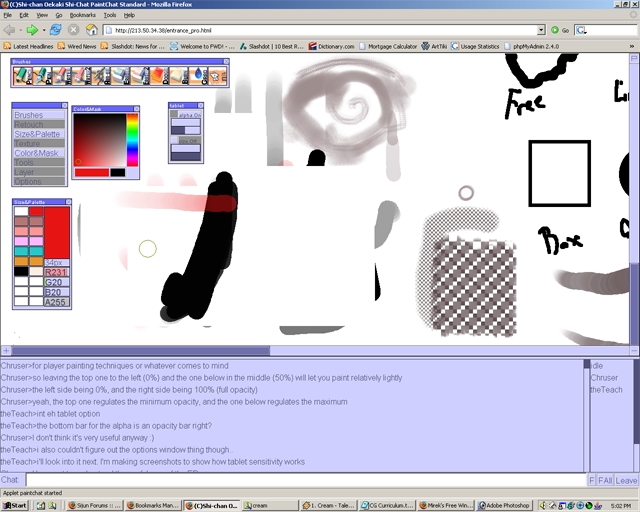Click the canvas horizontal scrollbar thumb
The image size is (640, 512).
coord(140,350)
